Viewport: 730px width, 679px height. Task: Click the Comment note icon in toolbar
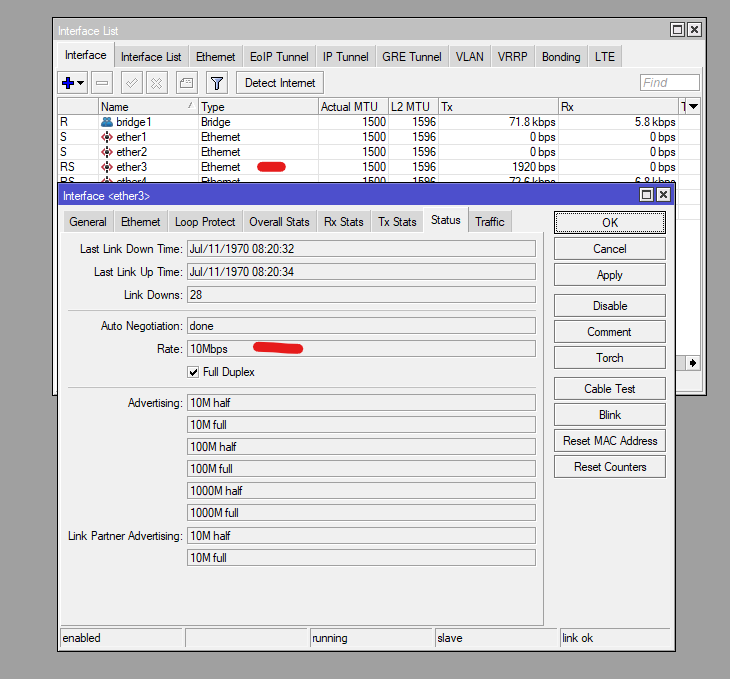coord(186,83)
